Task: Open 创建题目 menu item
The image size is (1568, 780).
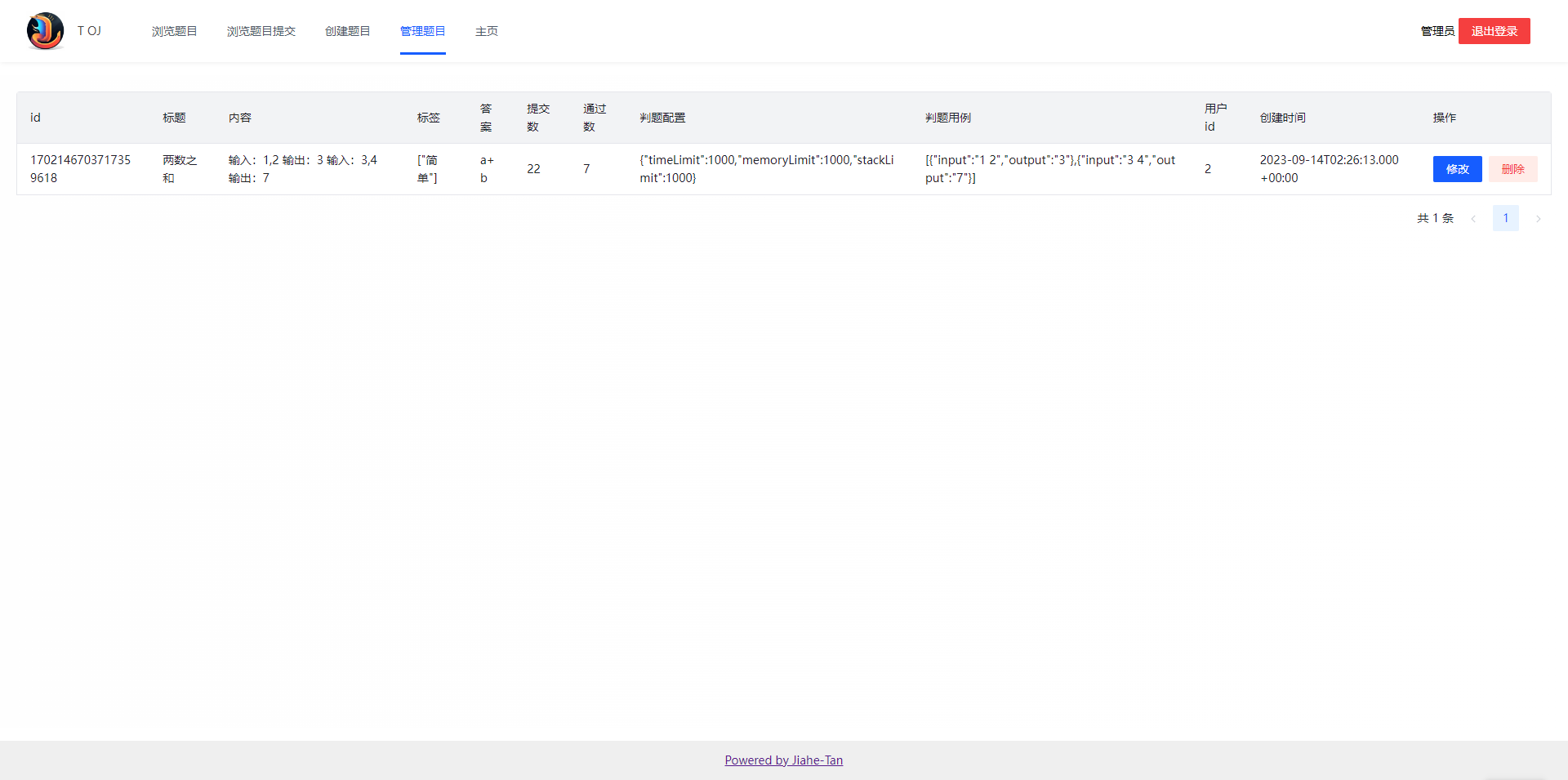Action: [x=348, y=31]
